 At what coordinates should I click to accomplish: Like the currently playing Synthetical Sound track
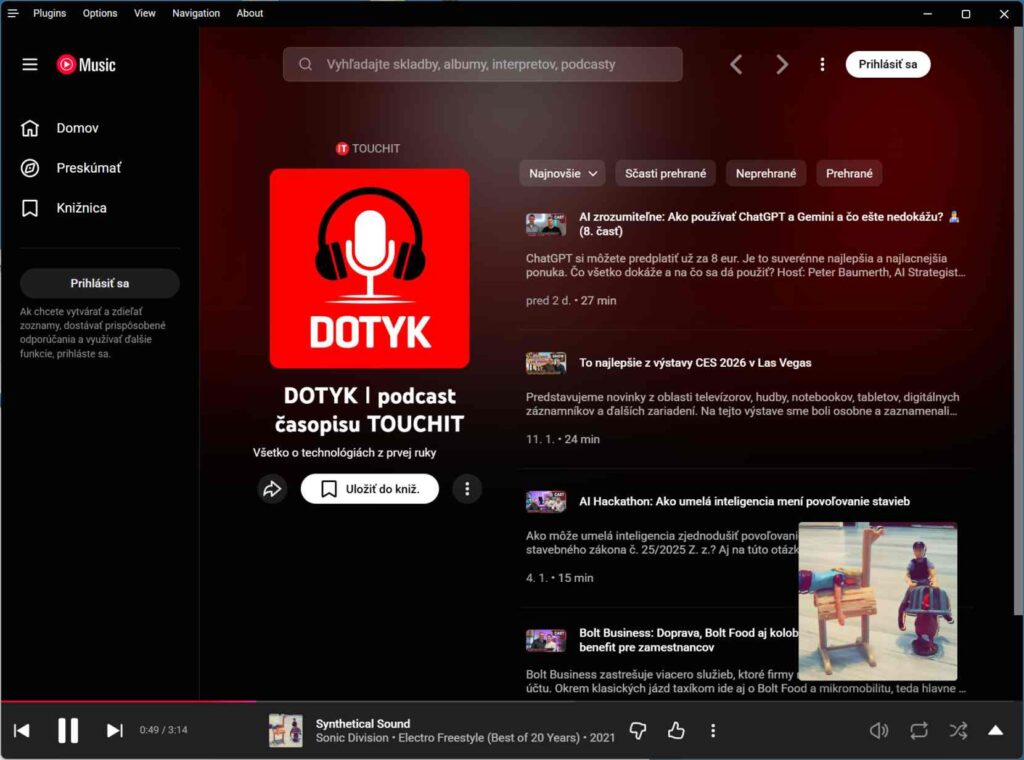[x=676, y=730]
